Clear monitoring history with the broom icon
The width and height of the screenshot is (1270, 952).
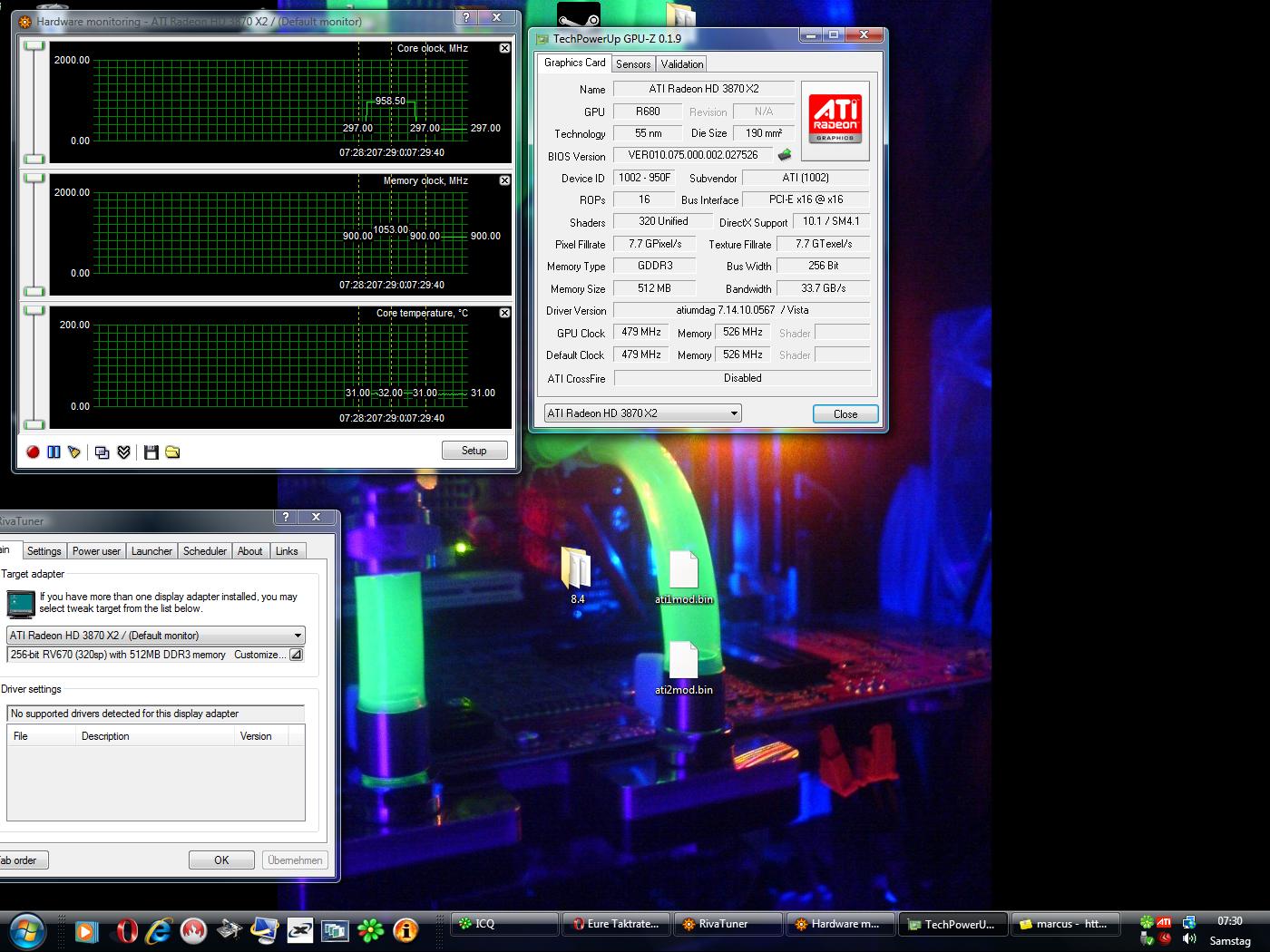pos(74,452)
